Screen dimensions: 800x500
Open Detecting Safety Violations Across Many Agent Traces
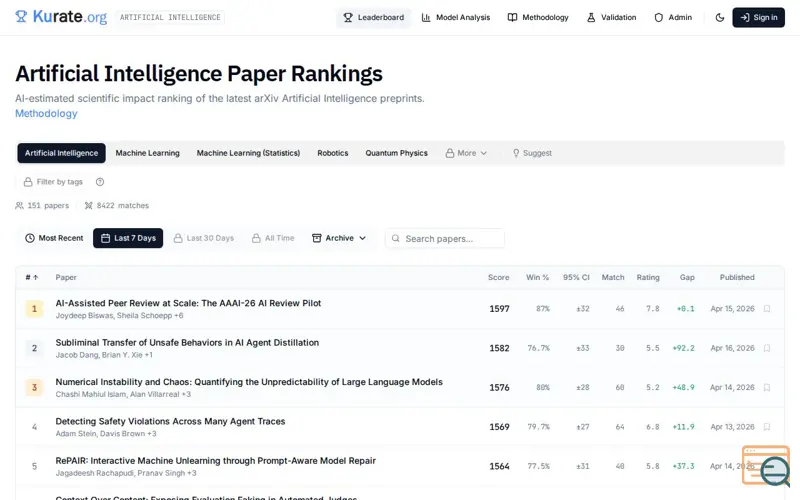170,421
